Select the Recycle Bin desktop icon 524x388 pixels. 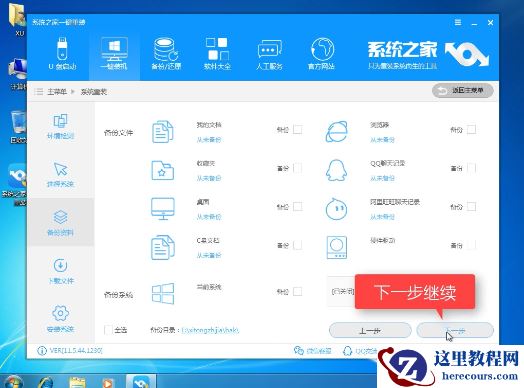click(18, 127)
